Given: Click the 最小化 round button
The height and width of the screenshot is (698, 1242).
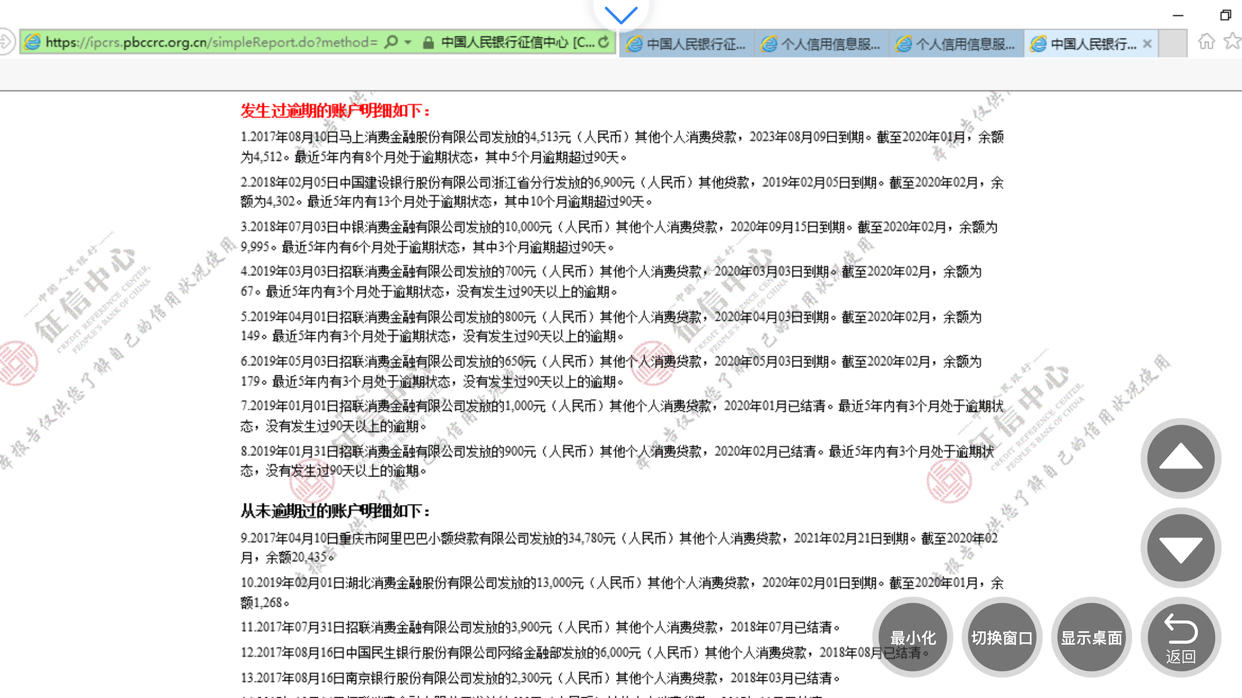Looking at the screenshot, I should [913, 637].
